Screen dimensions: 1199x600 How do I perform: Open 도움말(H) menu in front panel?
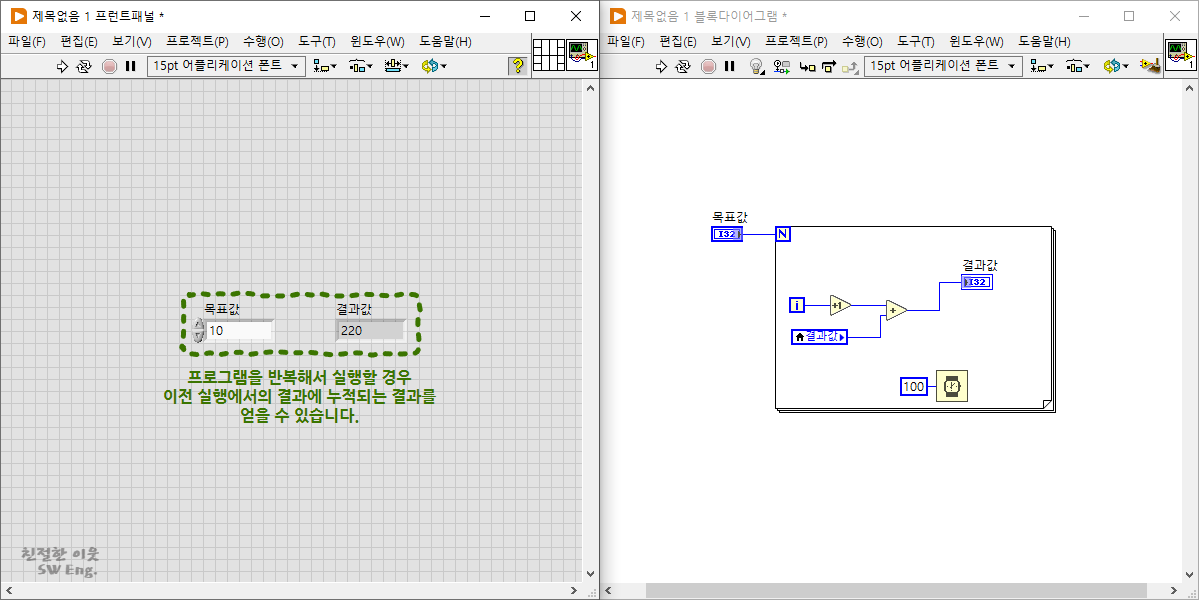(x=446, y=41)
